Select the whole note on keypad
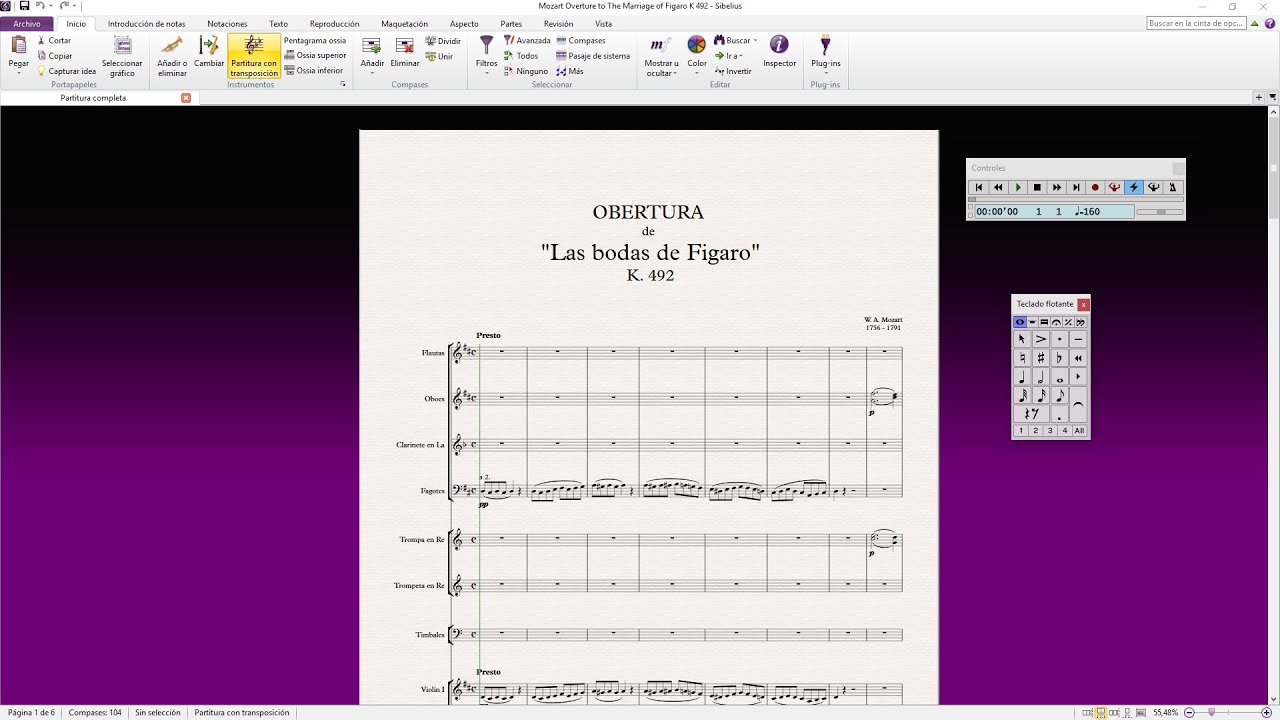This screenshot has height=720, width=1280. [x=1059, y=377]
